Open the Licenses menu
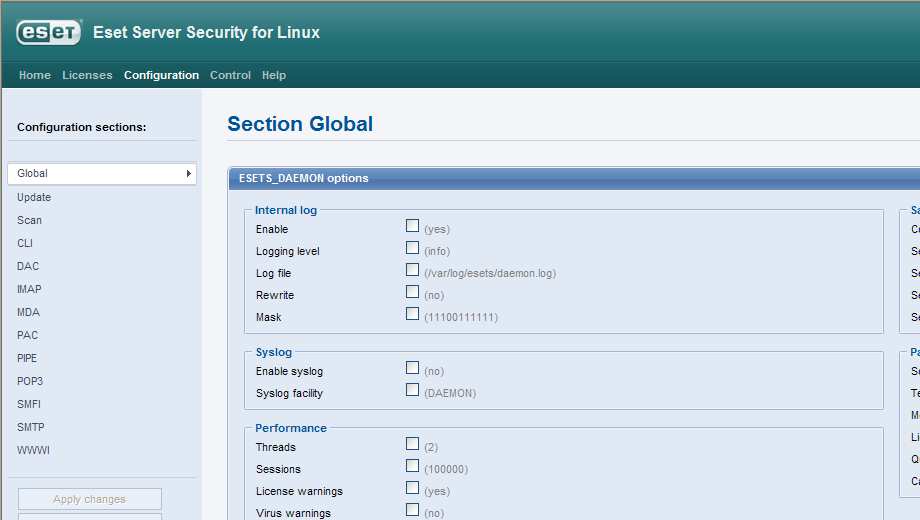 (x=87, y=75)
